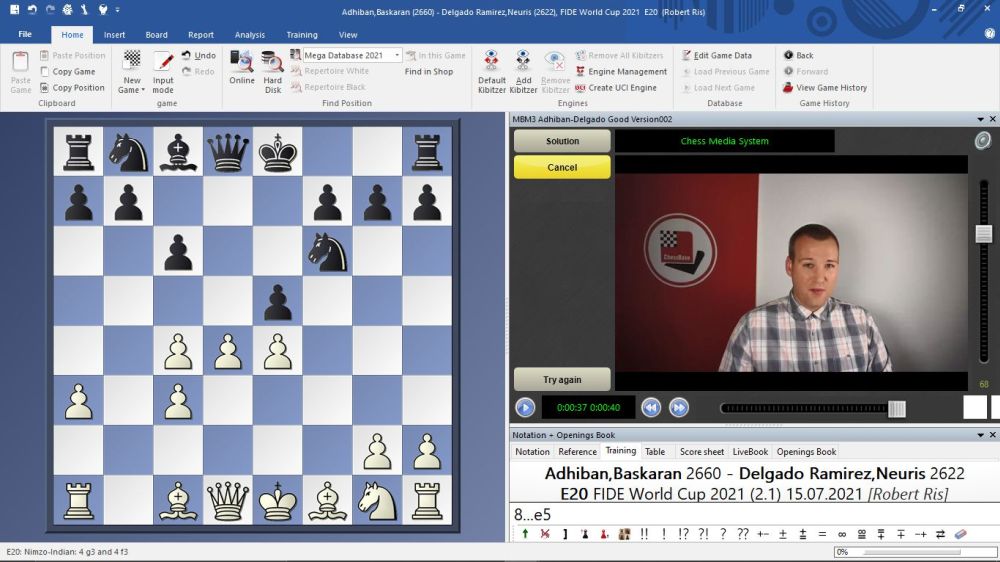
Task: Click the fast-forward button in video controls
Action: coord(679,407)
